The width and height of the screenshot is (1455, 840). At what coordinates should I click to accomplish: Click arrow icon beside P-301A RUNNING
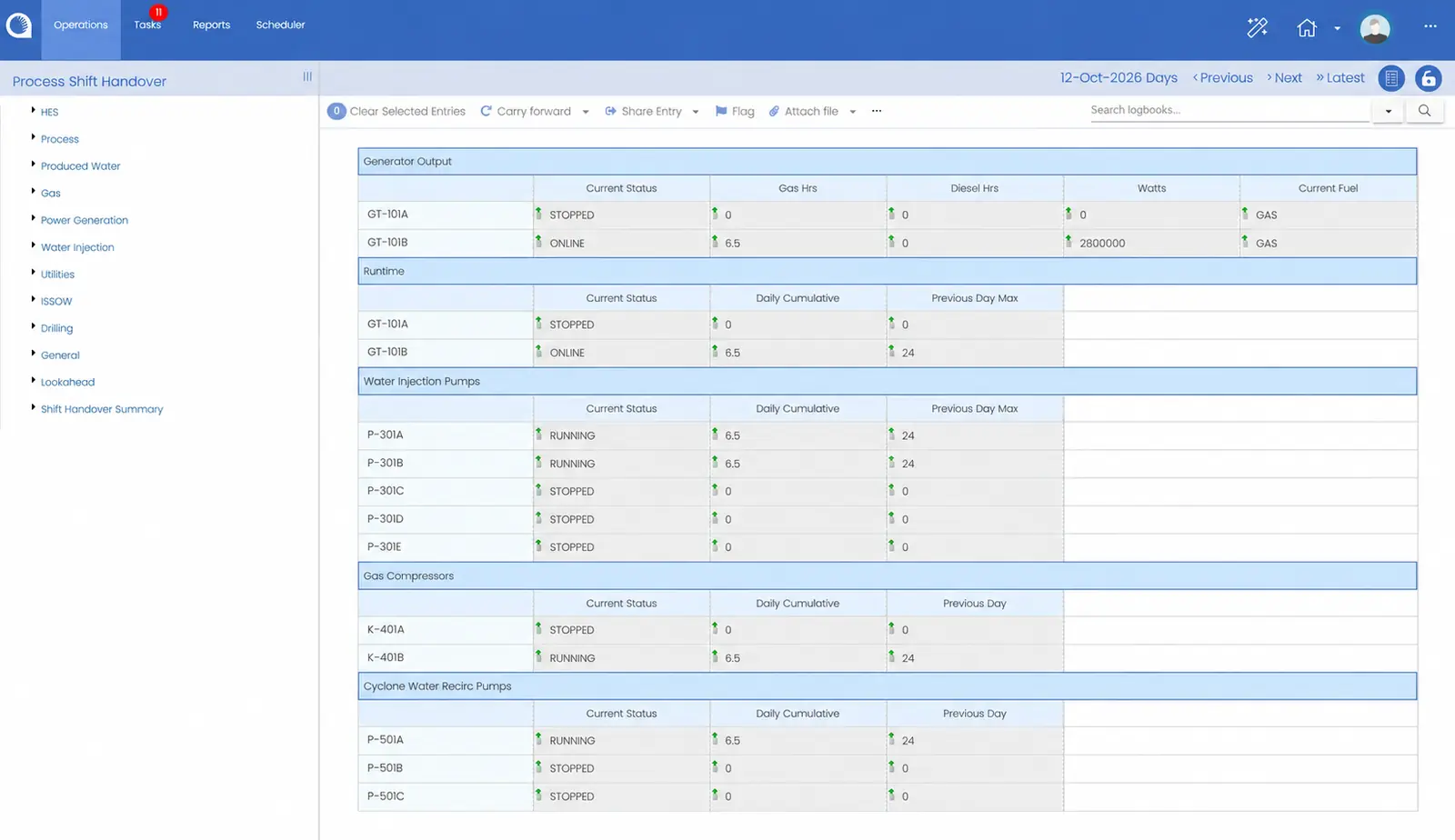[538, 435]
